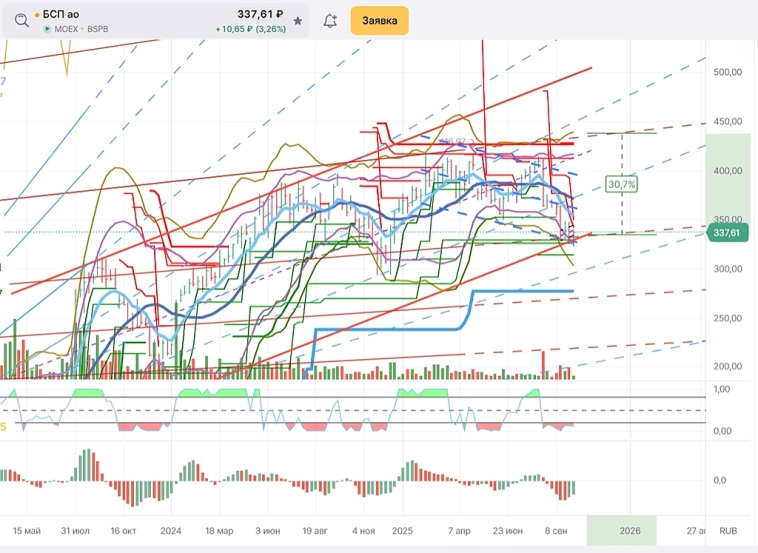Click the 3 июн date label
This screenshot has width=758, height=553.
point(267,531)
